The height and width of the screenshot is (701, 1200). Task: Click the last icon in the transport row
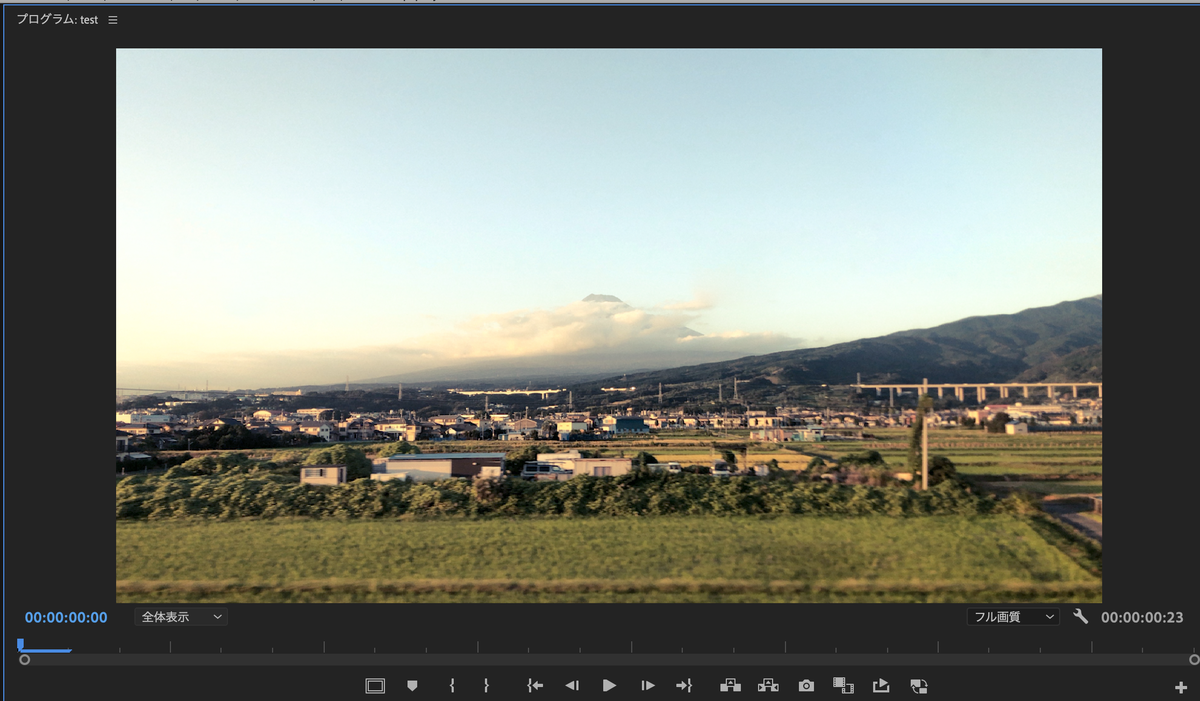[920, 686]
